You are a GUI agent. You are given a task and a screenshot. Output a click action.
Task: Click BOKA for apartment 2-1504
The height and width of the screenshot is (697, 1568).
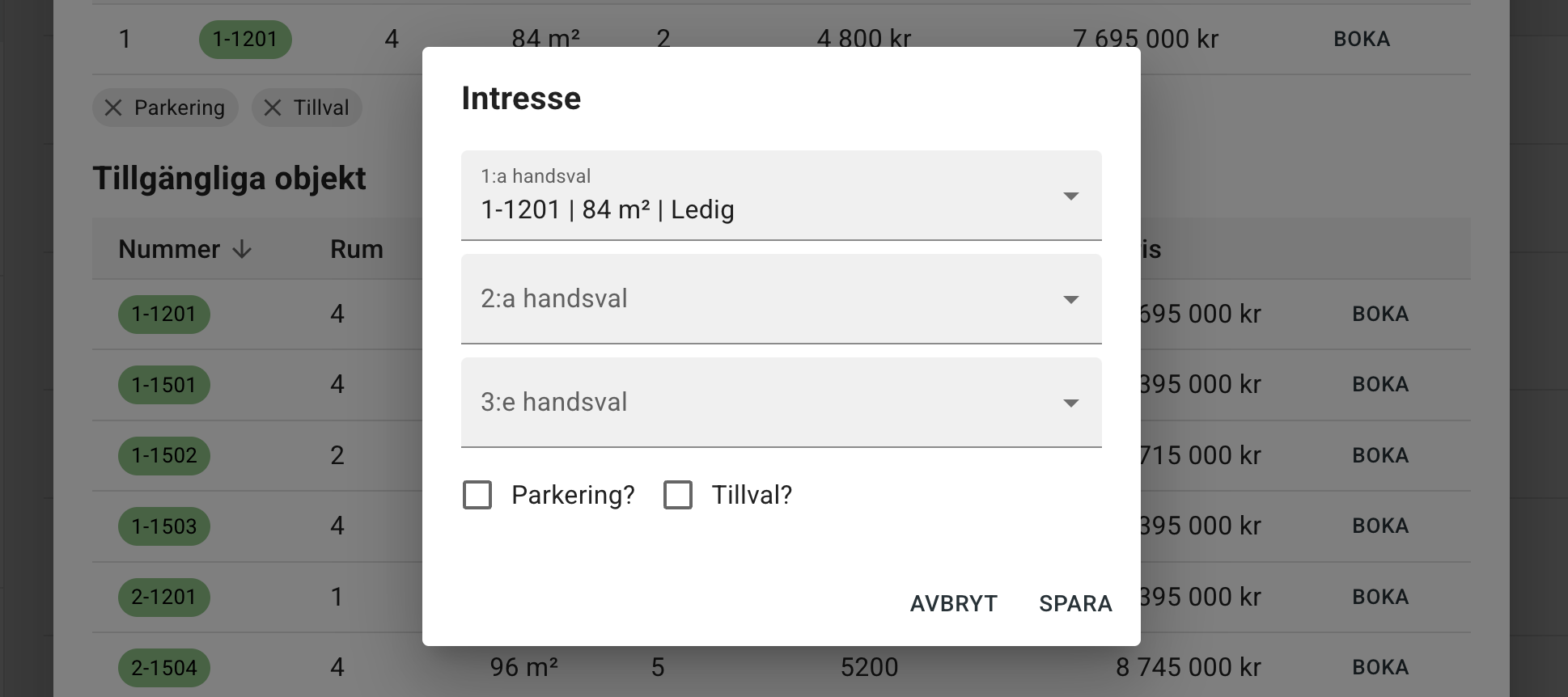point(1380,667)
